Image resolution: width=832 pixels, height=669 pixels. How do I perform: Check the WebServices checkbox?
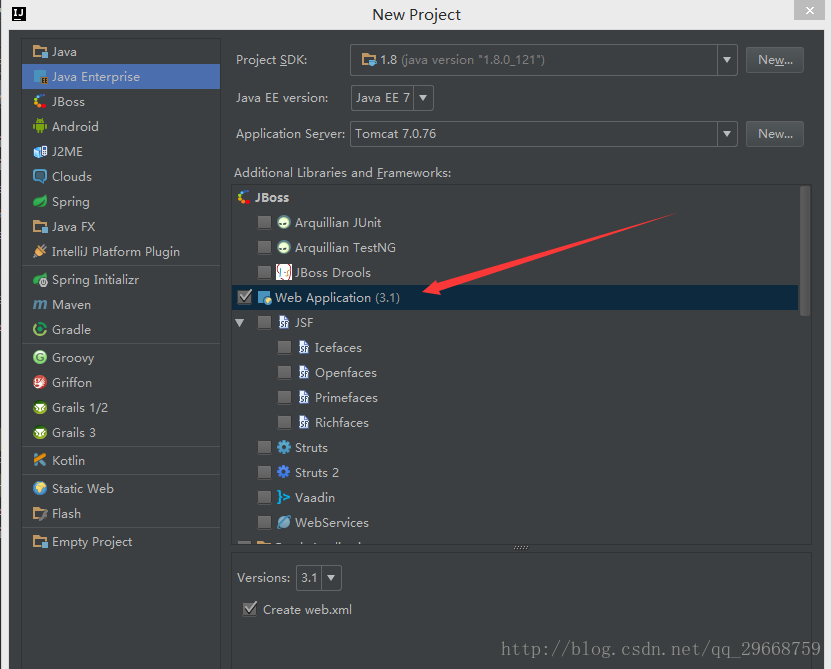pyautogui.click(x=264, y=523)
